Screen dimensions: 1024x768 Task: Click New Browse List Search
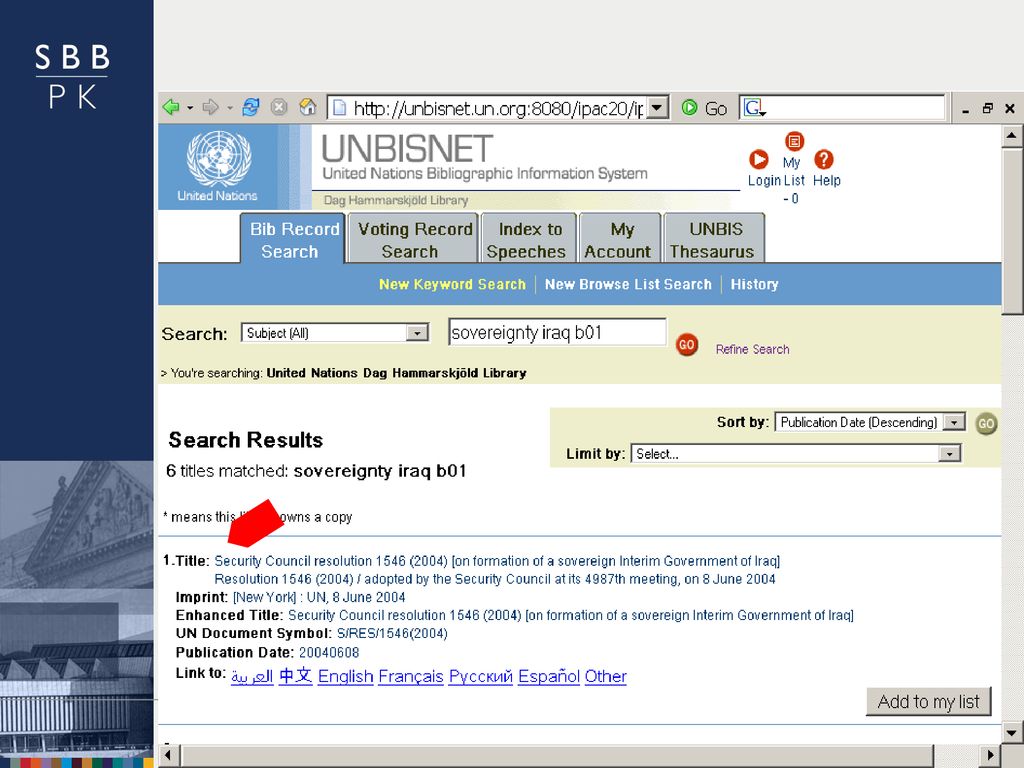(x=628, y=284)
